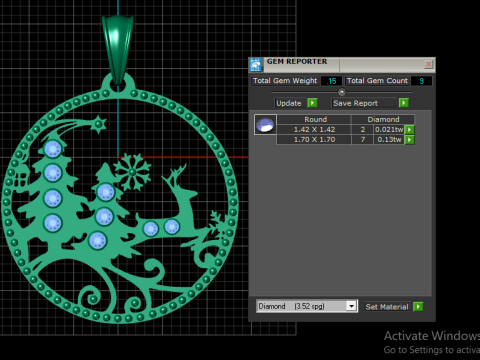The width and height of the screenshot is (480, 360).
Task: Click the Total Gem Weight value field
Action: click(331, 81)
